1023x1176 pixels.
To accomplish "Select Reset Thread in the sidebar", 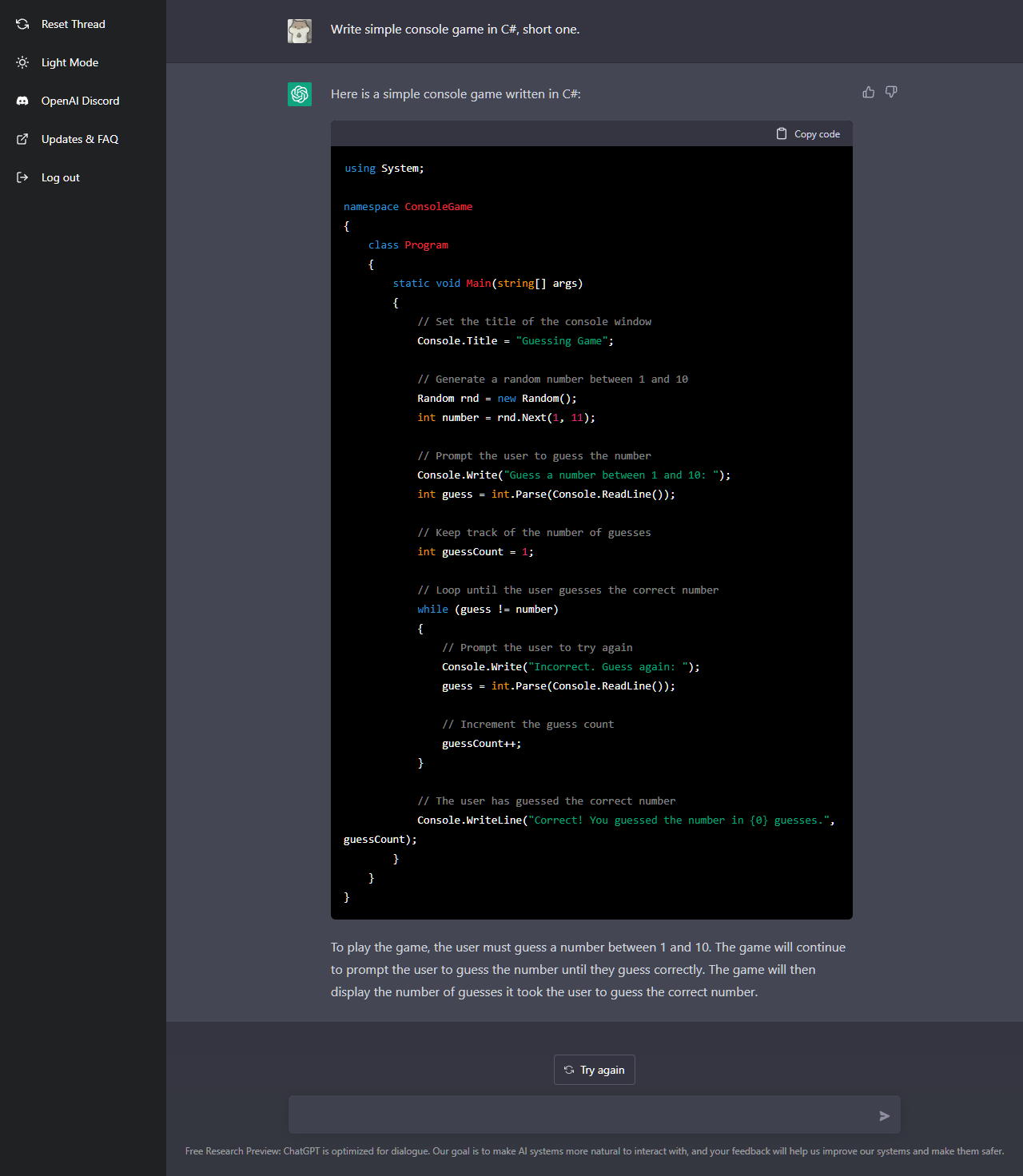I will coord(73,24).
